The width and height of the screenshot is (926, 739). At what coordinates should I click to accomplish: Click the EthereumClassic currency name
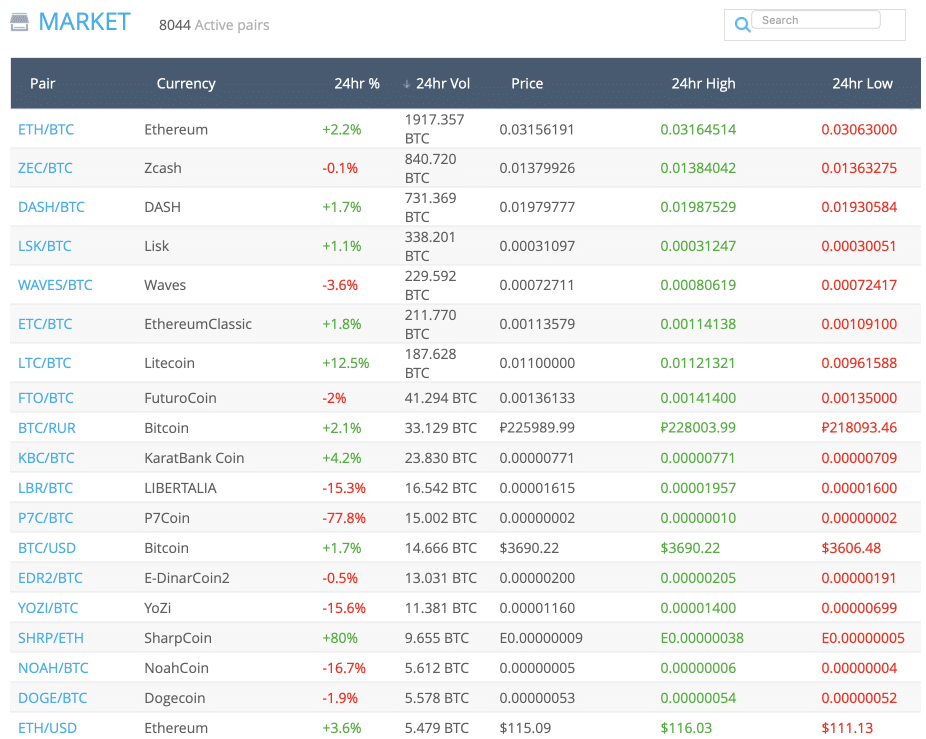(x=198, y=324)
